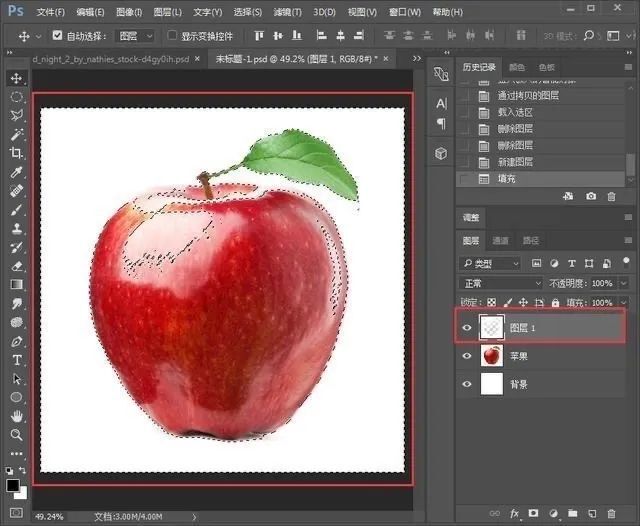Click the fx layer style icon
Image resolution: width=640 pixels, height=526 pixels.
point(514,513)
